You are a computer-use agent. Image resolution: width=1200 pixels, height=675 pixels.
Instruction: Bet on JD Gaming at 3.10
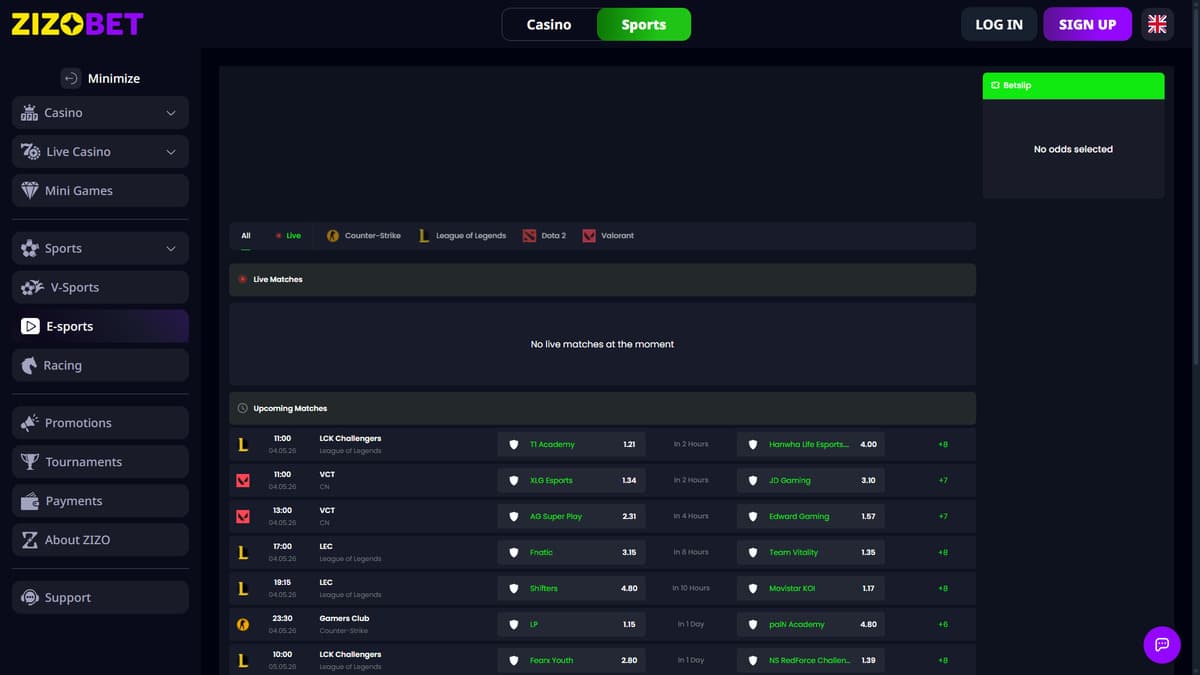click(x=811, y=480)
